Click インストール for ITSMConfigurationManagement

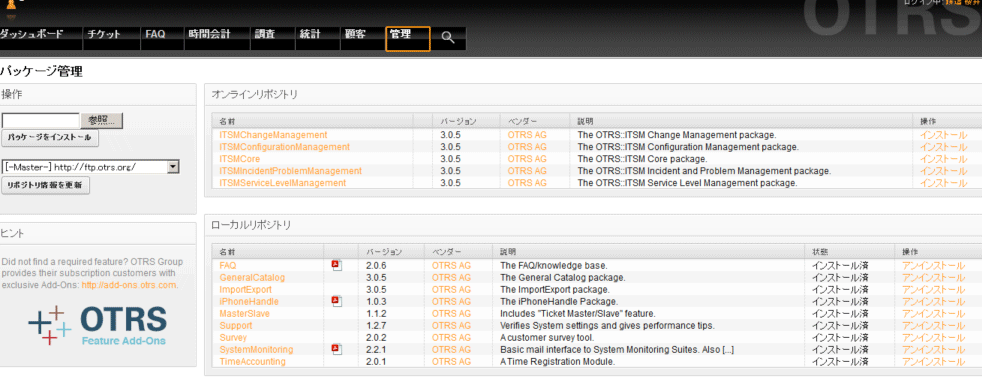coord(943,147)
